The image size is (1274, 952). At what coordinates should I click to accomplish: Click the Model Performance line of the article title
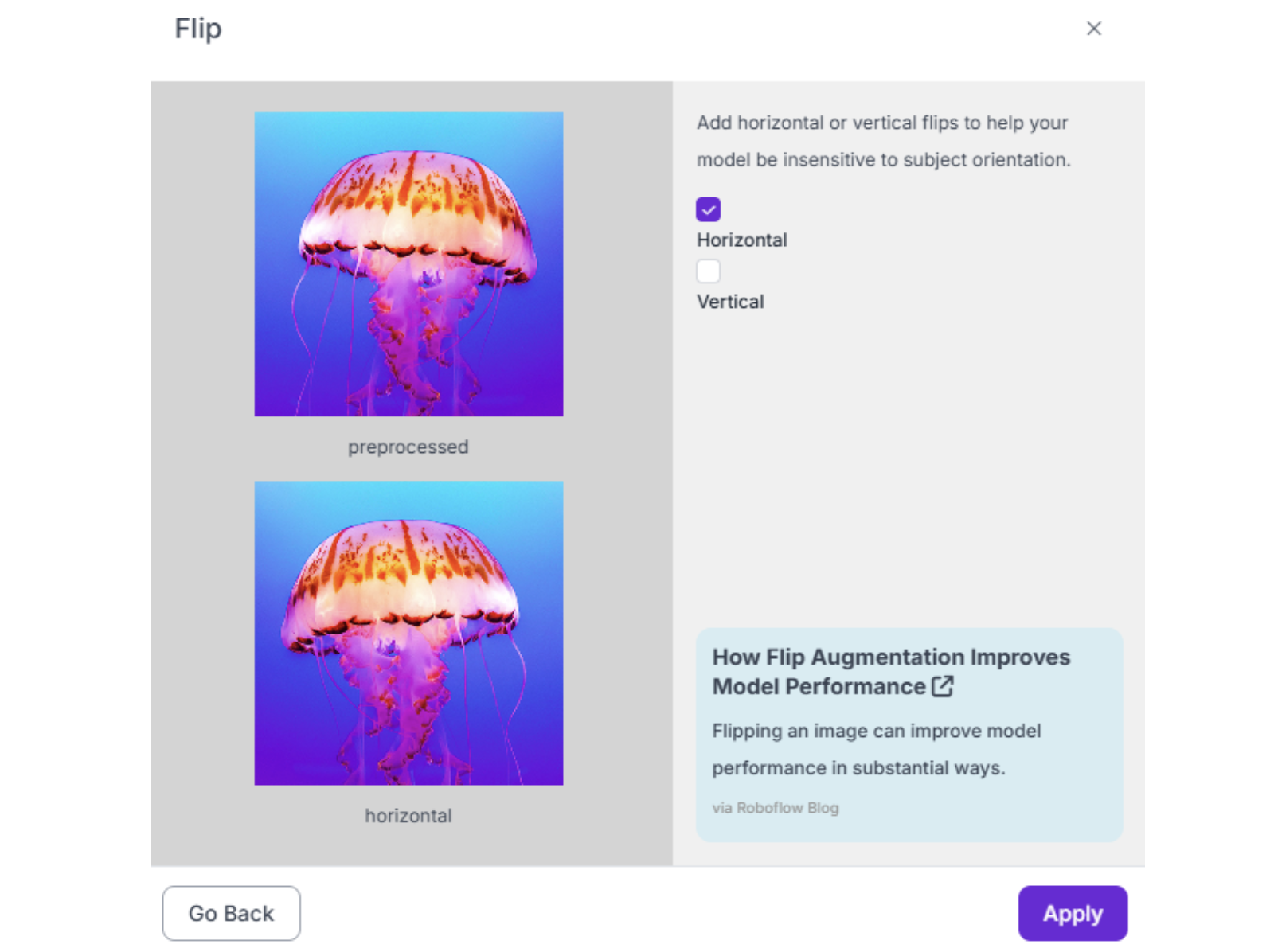pyautogui.click(x=818, y=687)
